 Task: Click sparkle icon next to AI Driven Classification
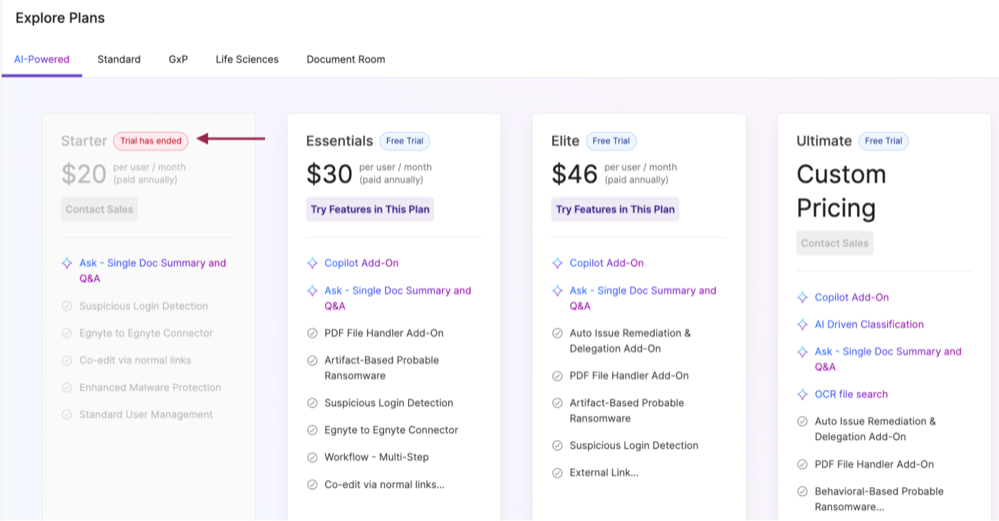point(802,325)
